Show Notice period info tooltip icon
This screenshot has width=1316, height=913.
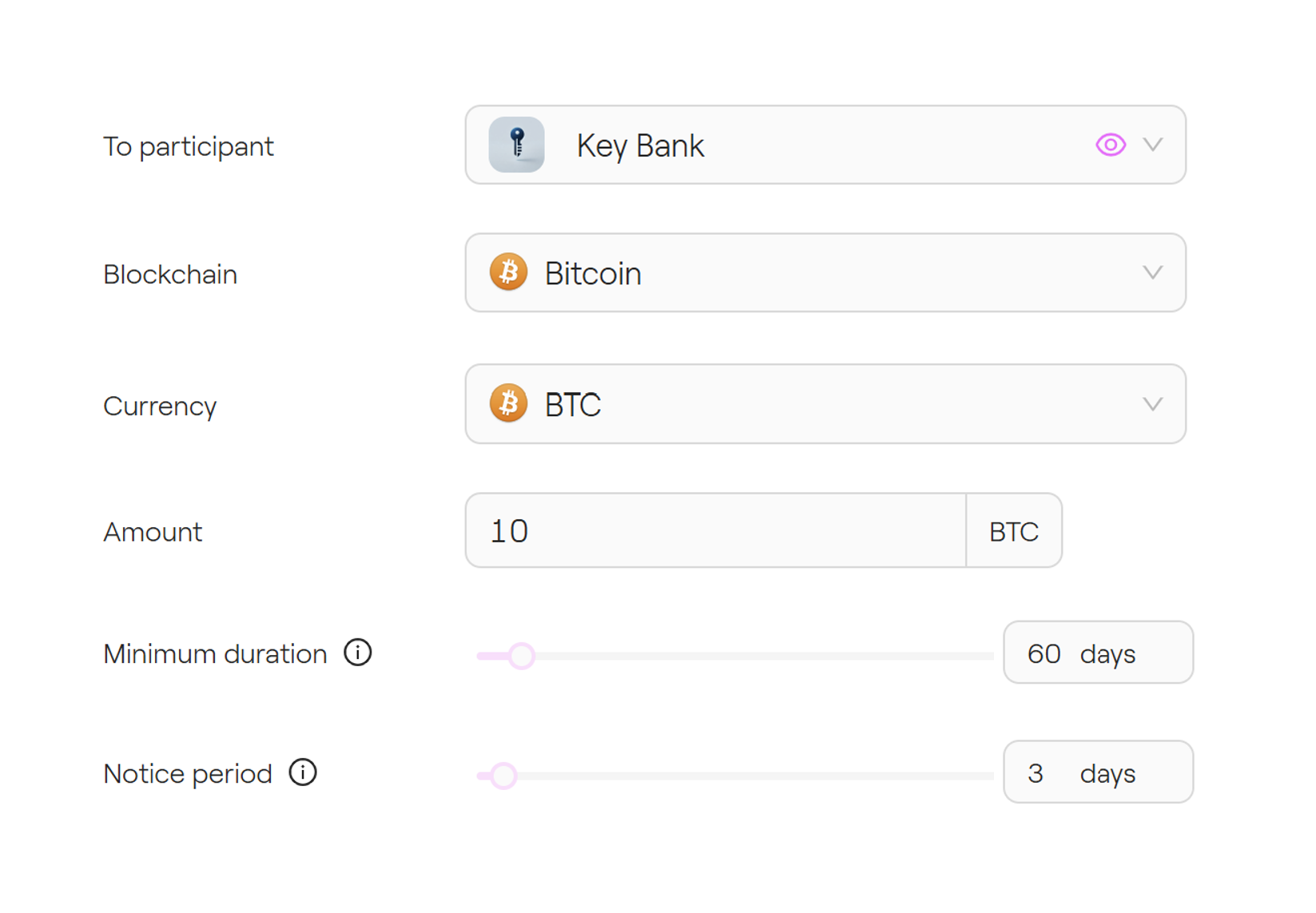[x=303, y=772]
